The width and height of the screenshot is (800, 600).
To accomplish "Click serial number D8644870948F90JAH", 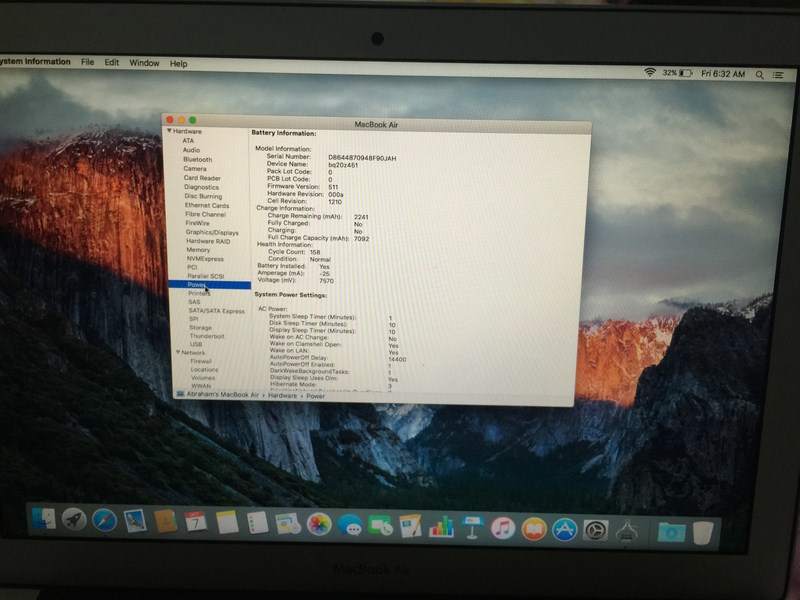I will pos(362,158).
